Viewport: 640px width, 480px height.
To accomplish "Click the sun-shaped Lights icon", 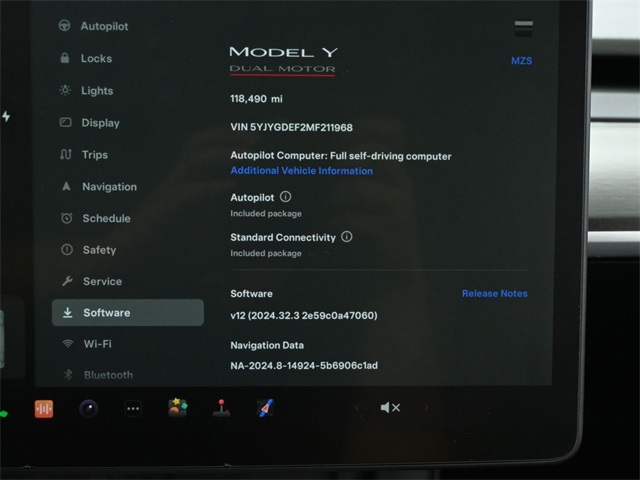I will point(65,90).
